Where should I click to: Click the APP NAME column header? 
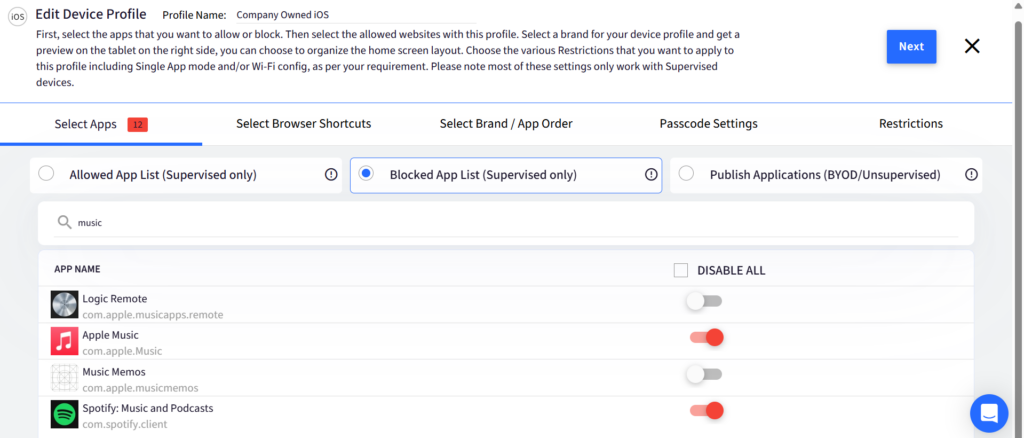pyautogui.click(x=77, y=270)
